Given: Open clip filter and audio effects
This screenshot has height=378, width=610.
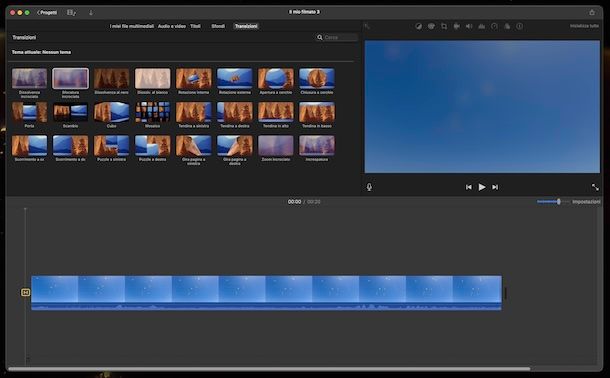Looking at the screenshot, I should click(x=507, y=26).
